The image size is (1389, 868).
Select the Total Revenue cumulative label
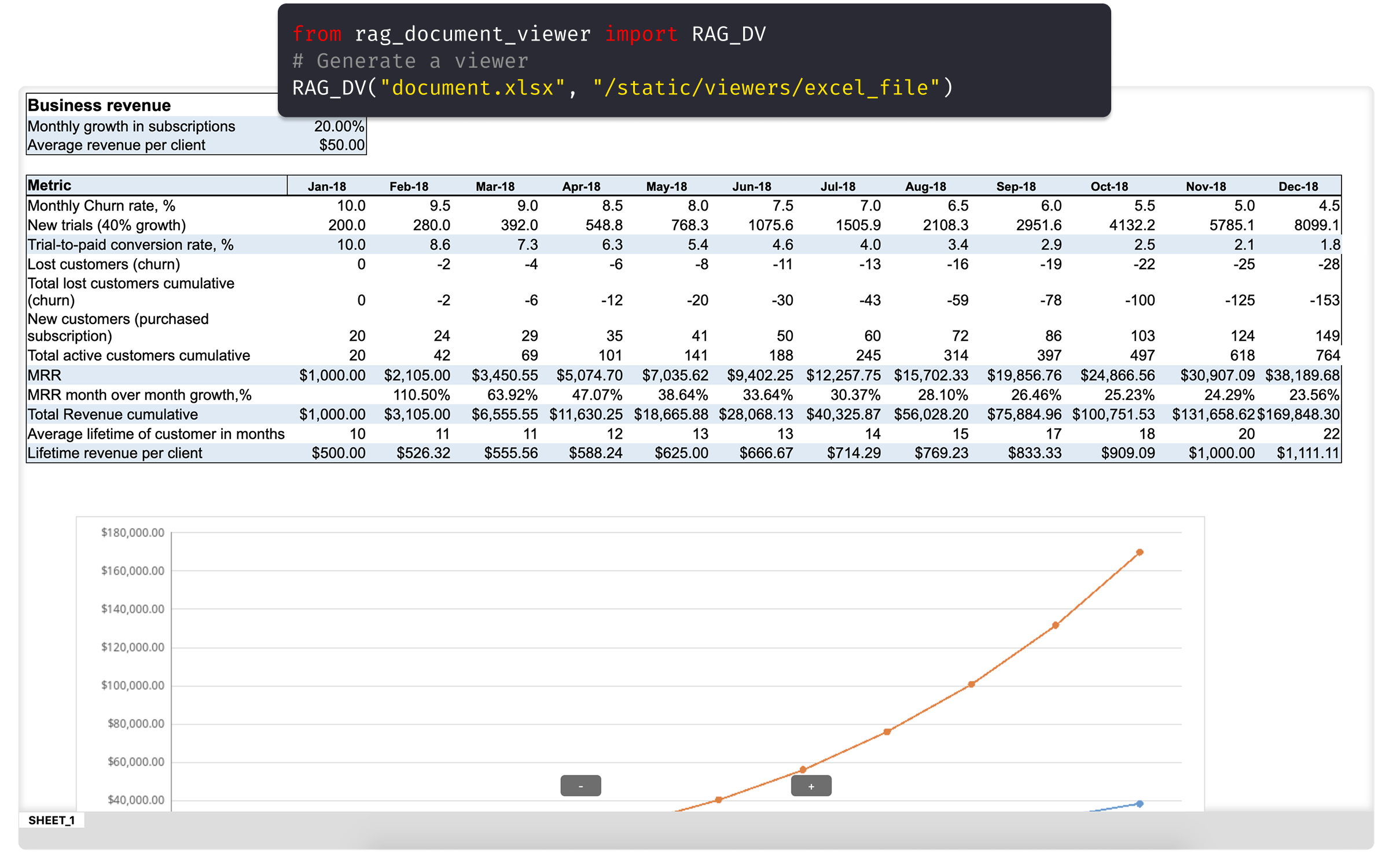[112, 414]
